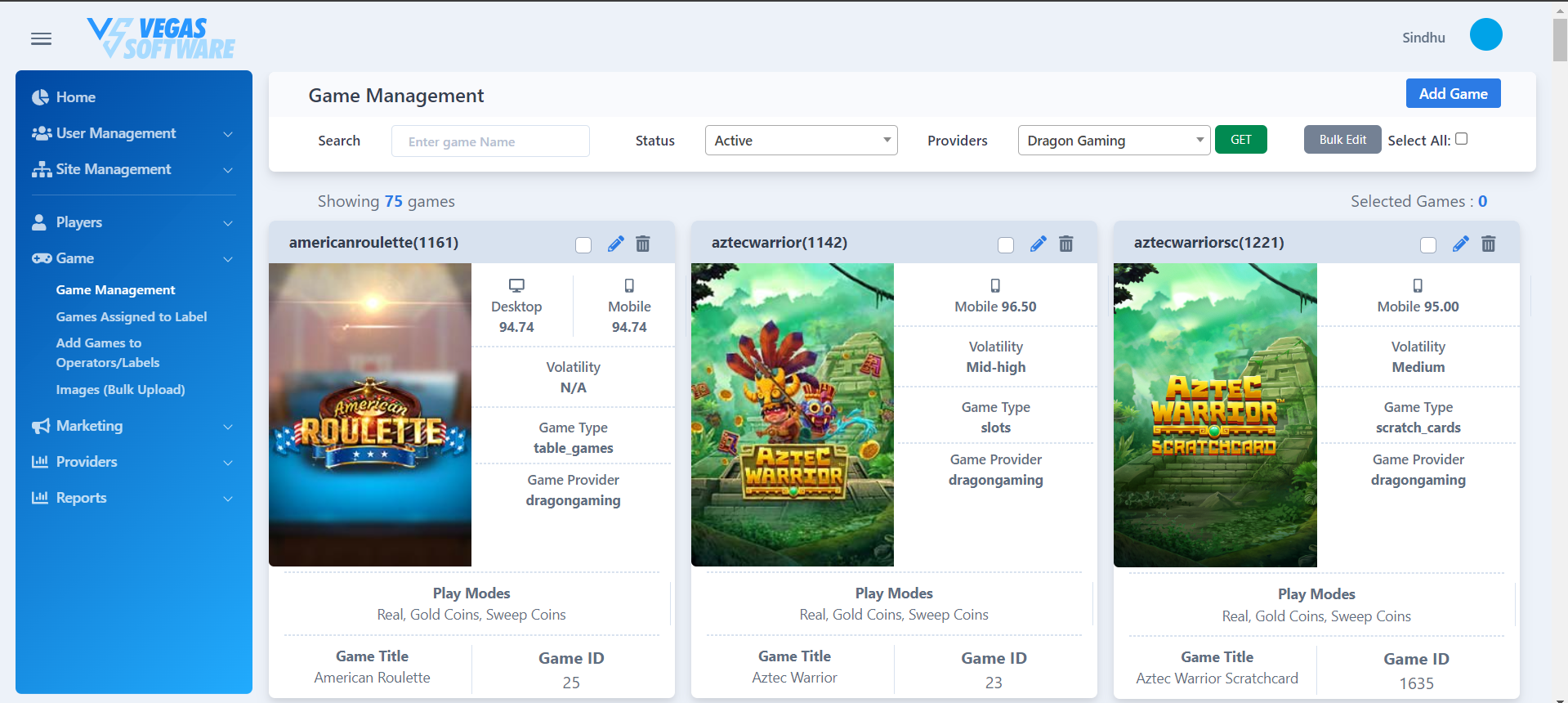Click the 'aztecwarriorsc(1221)' card heading

[x=1208, y=243]
